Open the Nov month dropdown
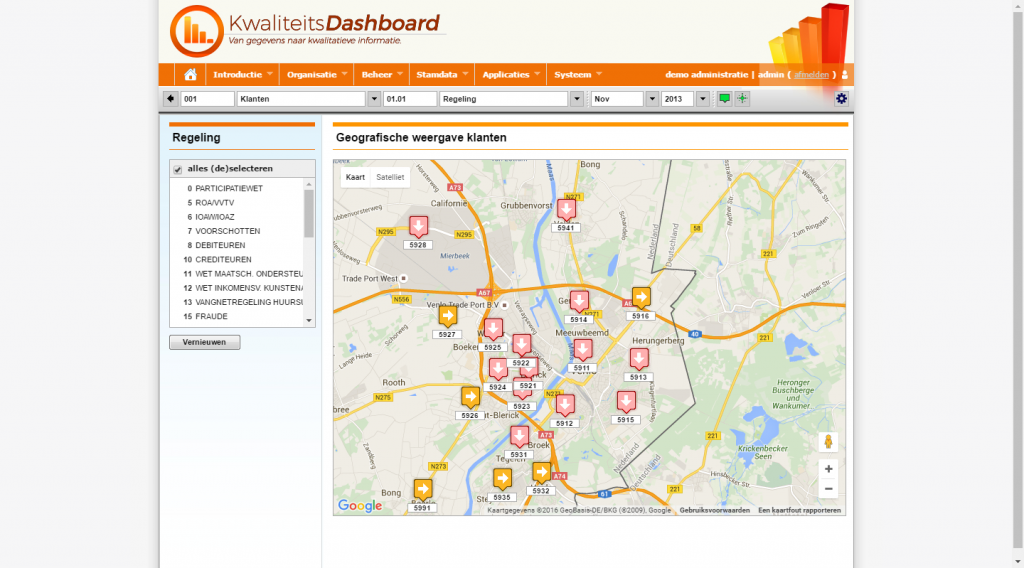Viewport: 1024px width, 568px height. [652, 99]
